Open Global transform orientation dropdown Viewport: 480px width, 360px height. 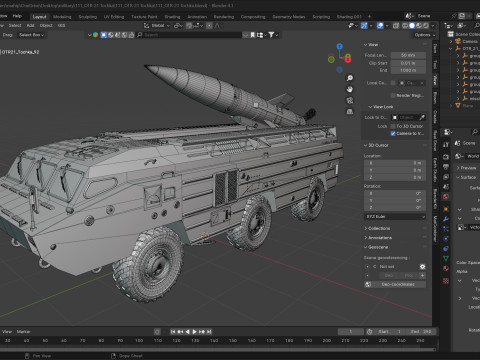click(x=157, y=26)
